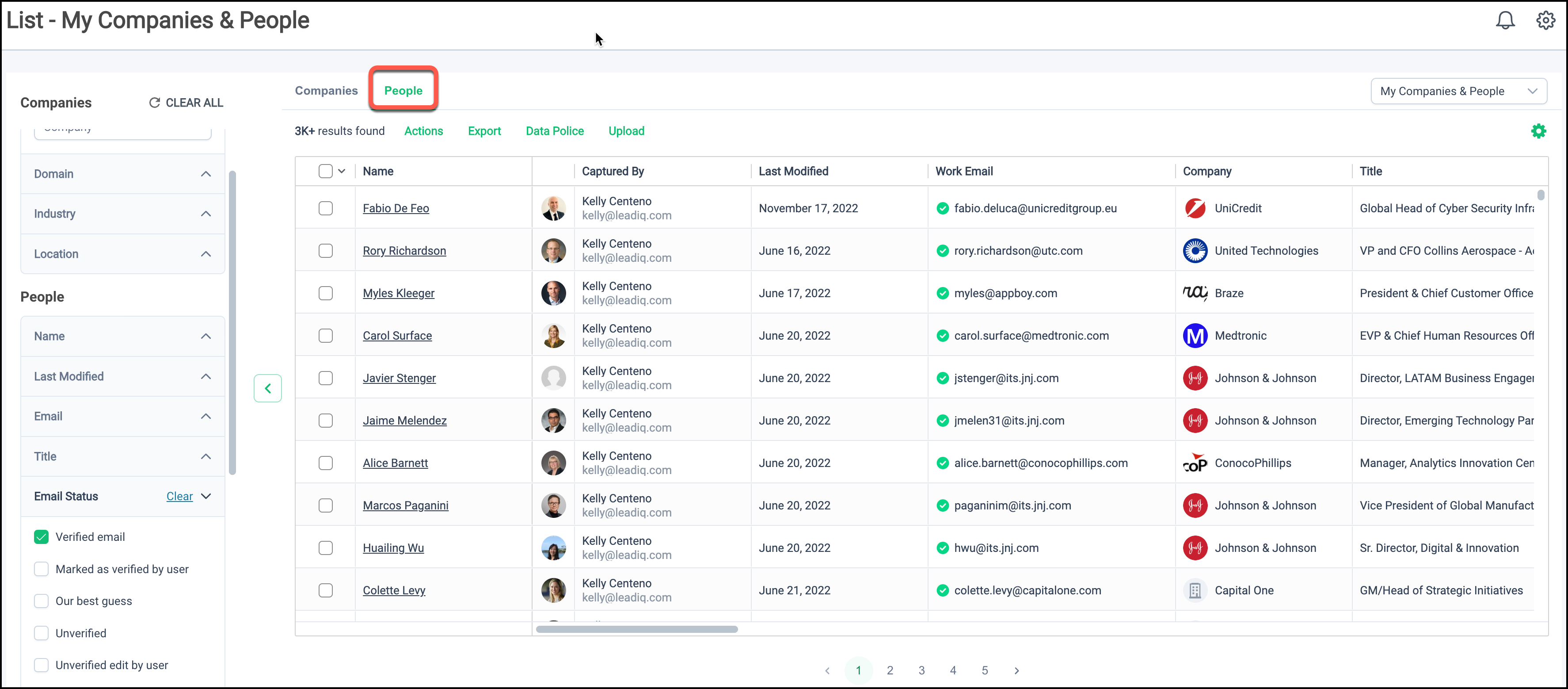Viewport: 1568px width, 689px height.
Task: Open the select-all checkbox dropdown arrow
Action: (342, 171)
